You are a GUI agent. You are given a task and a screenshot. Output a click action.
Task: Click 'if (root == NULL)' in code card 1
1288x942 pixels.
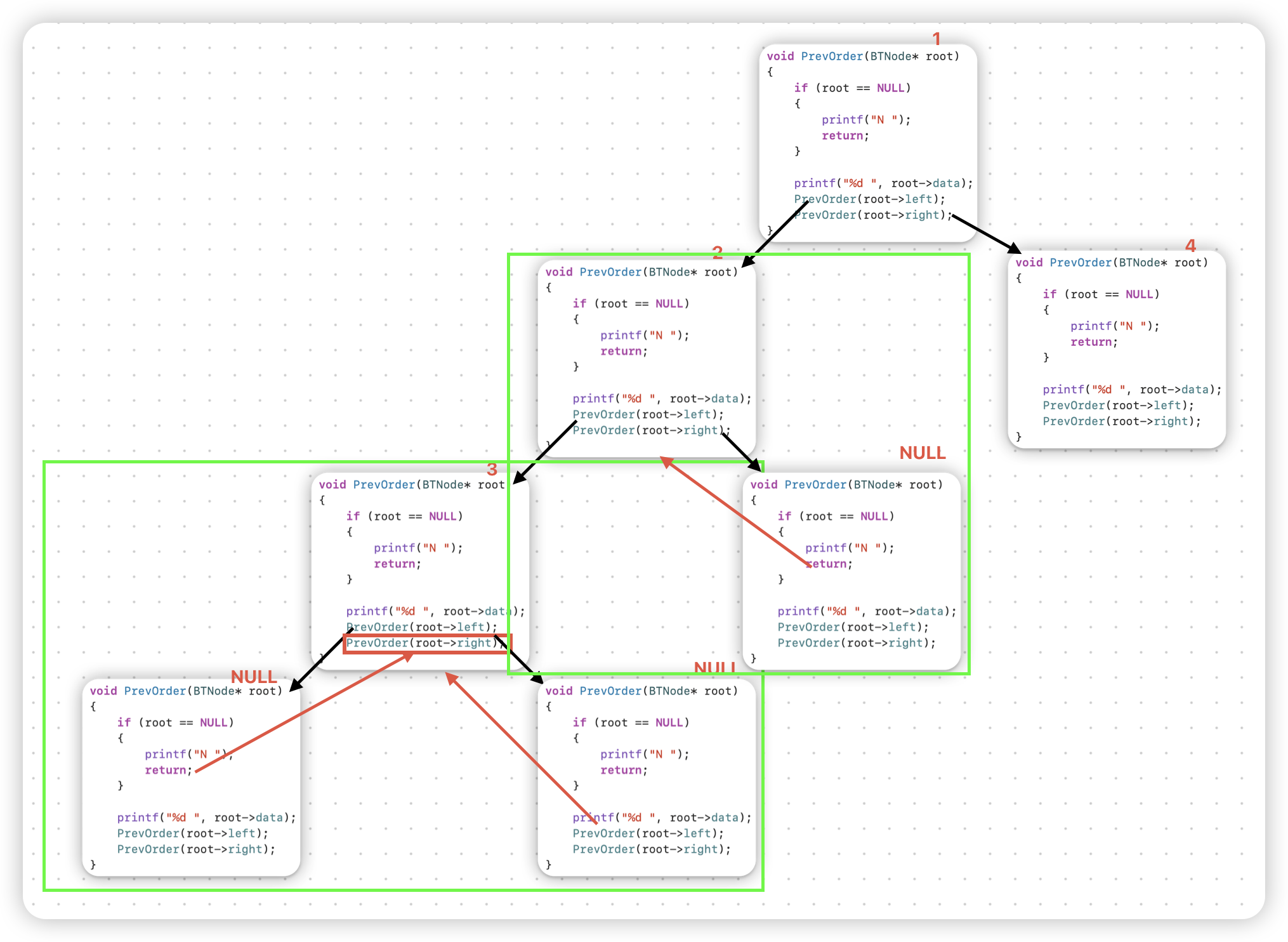pos(852,88)
